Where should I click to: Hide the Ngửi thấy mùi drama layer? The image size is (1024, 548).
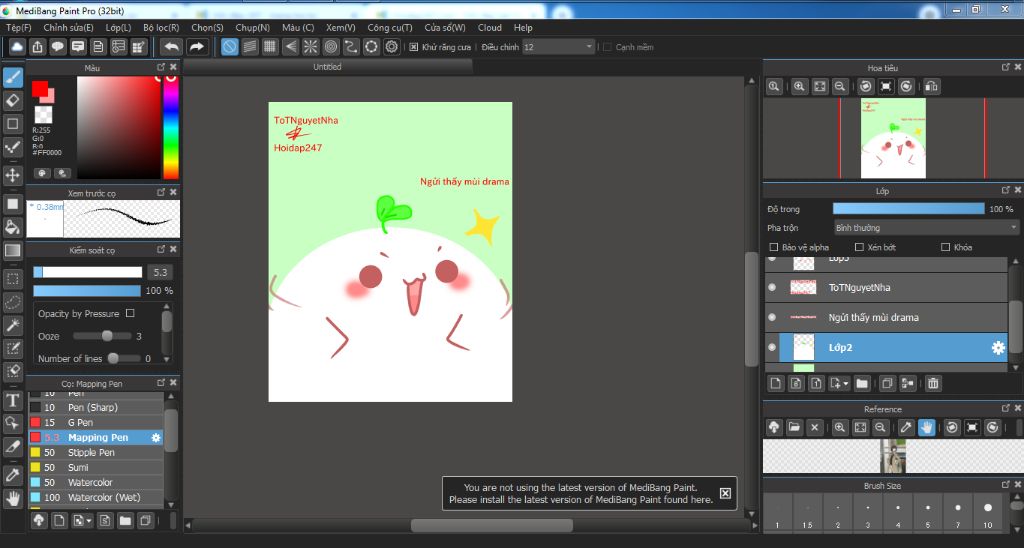click(x=772, y=317)
